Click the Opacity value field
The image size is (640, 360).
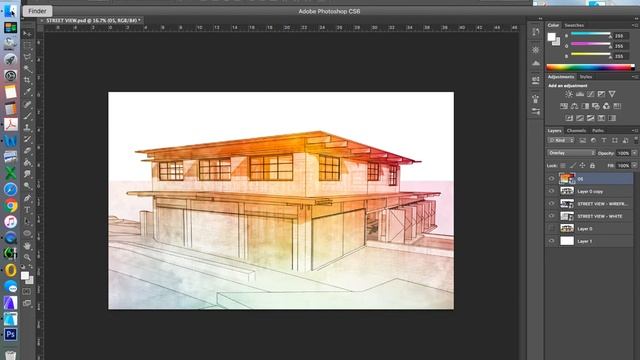point(622,153)
